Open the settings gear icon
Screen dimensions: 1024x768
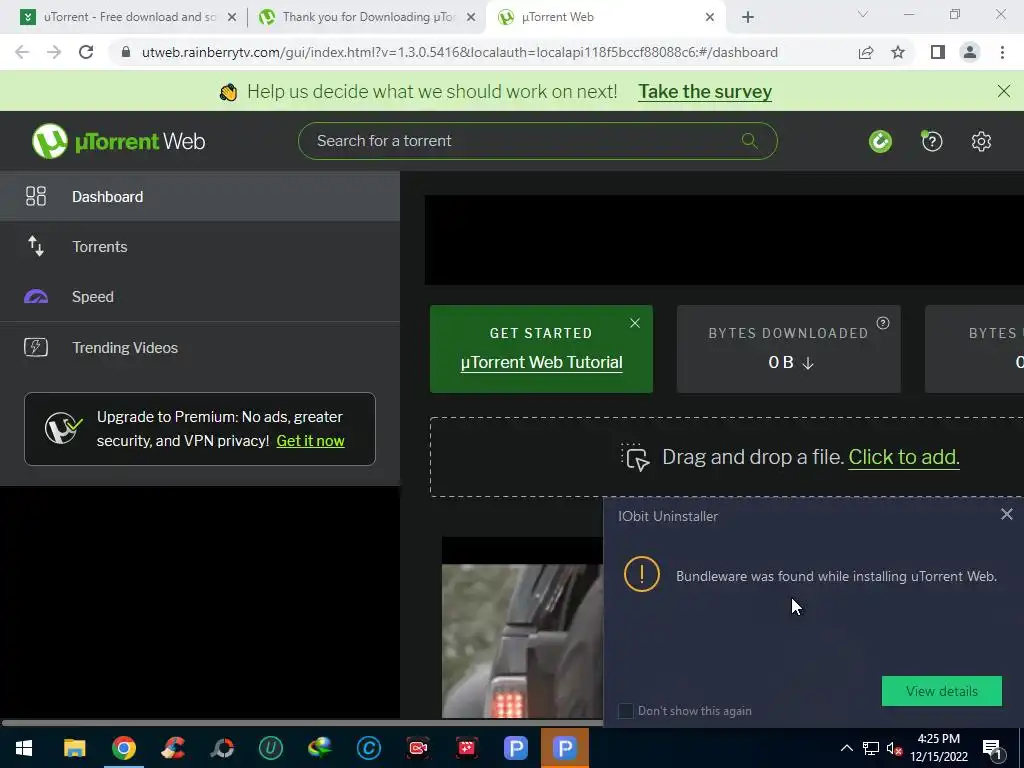click(x=981, y=141)
